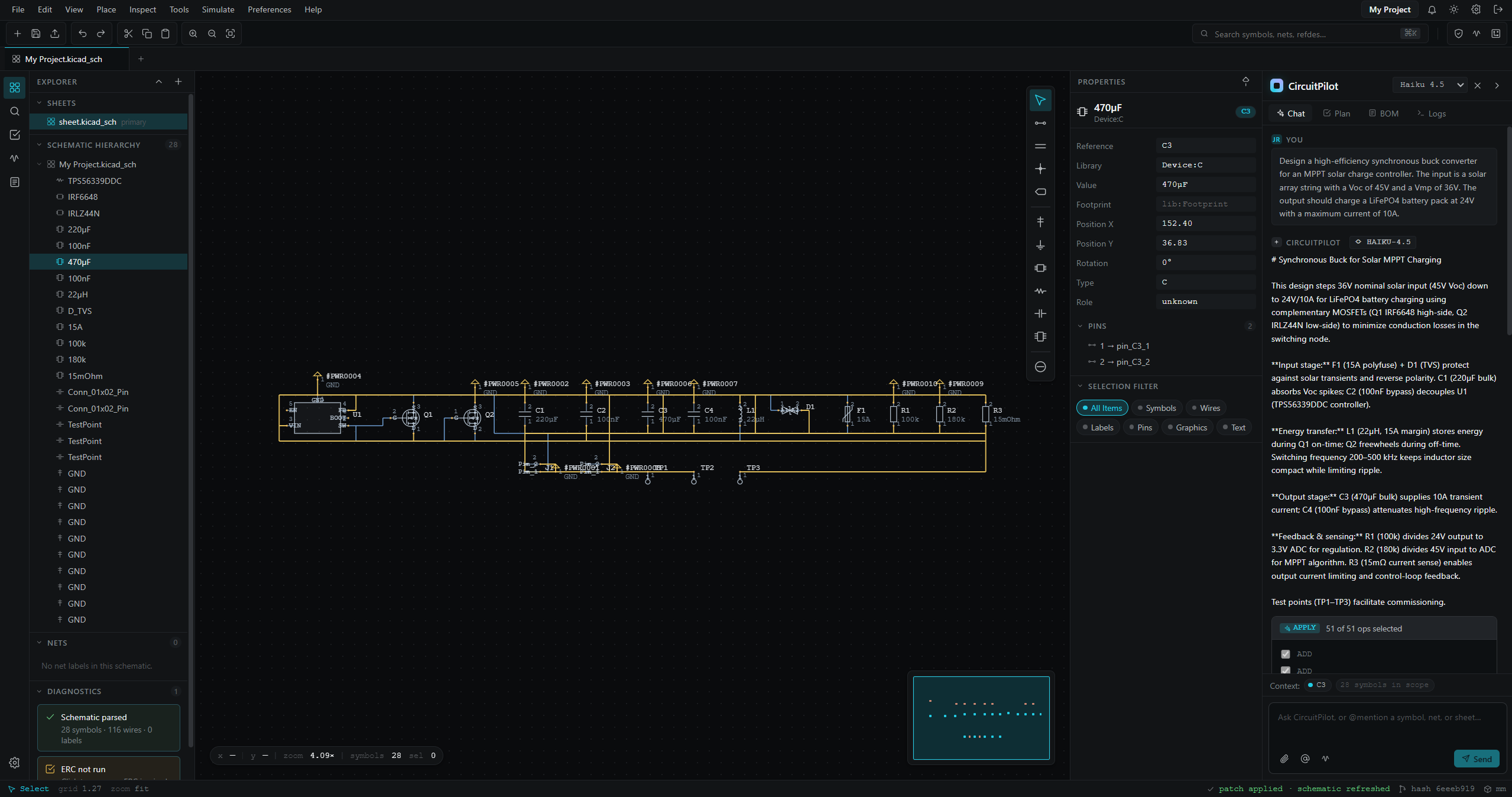Send the chat message

point(1477,759)
